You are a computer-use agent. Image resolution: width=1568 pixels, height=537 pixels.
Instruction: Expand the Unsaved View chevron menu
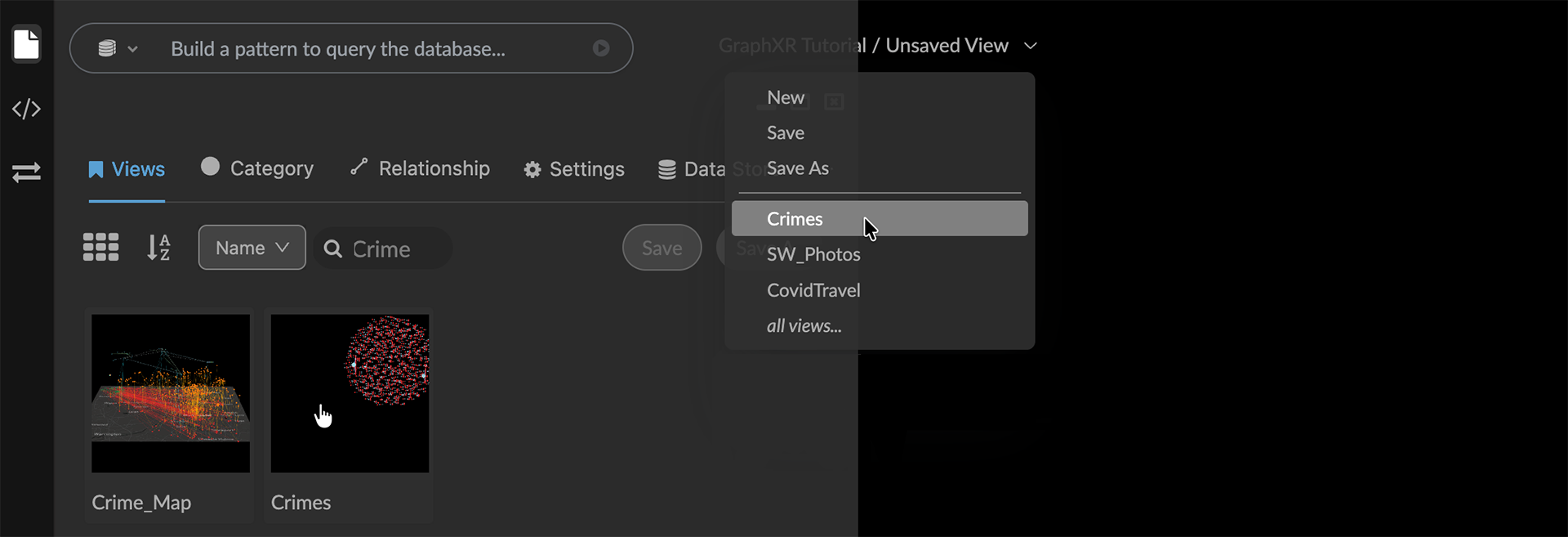coord(1031,46)
